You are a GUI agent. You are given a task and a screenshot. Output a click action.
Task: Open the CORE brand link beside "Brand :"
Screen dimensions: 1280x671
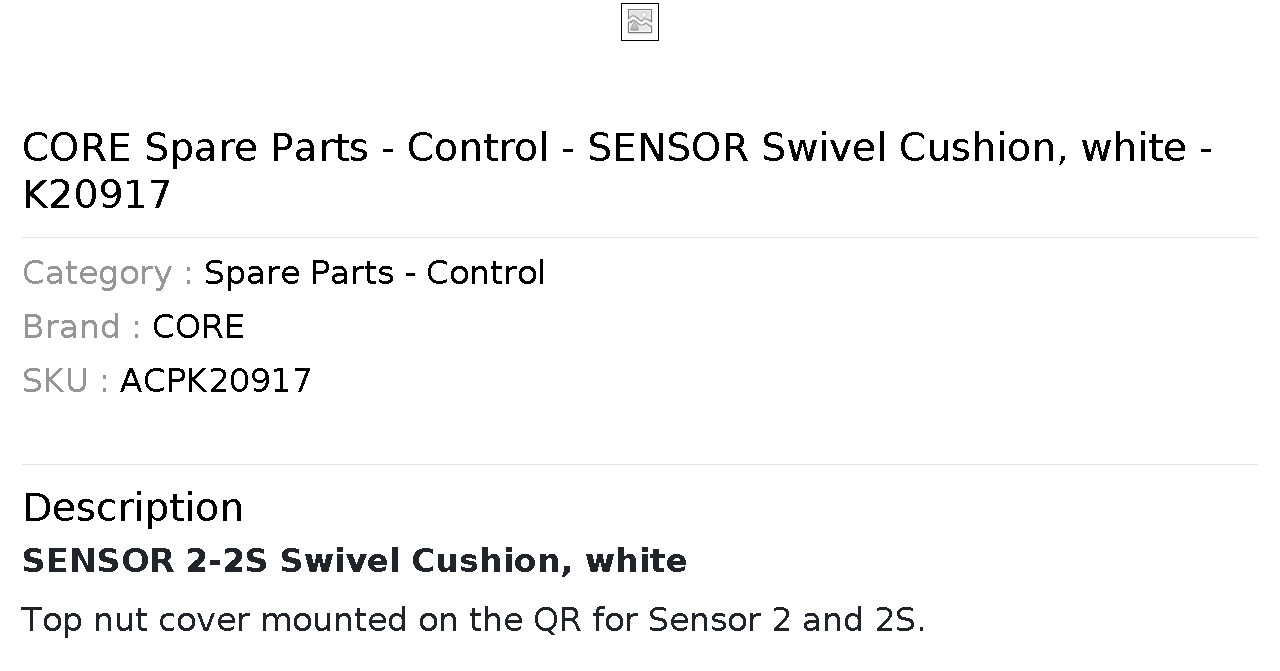pos(198,327)
